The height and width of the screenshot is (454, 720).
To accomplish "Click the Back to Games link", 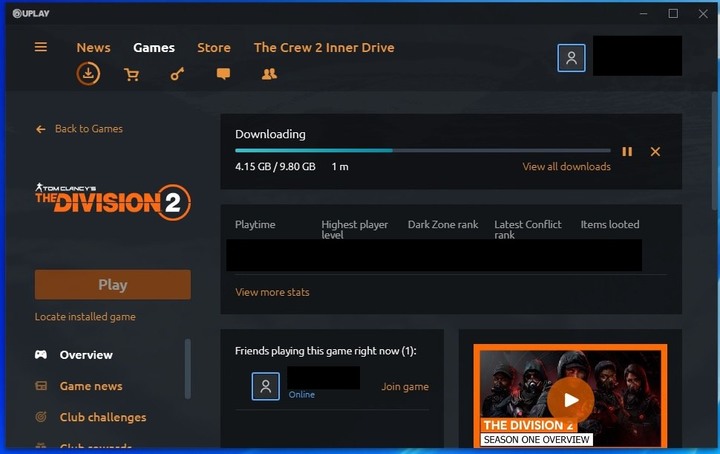I will [89, 129].
